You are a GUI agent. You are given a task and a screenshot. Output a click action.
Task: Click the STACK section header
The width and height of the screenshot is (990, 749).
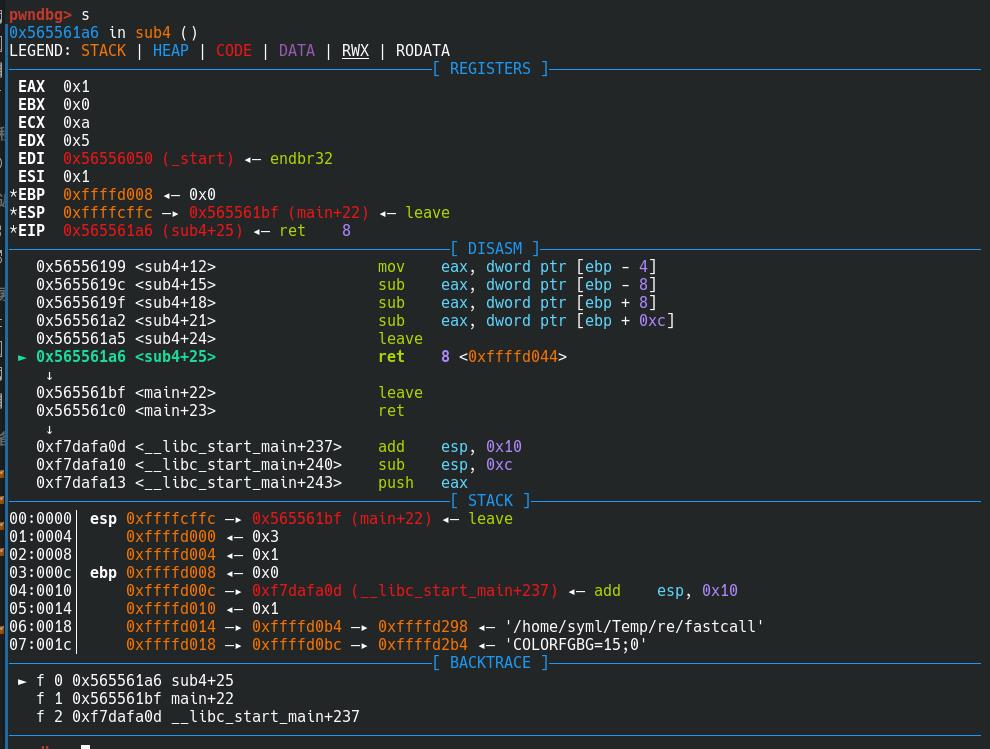coord(490,501)
